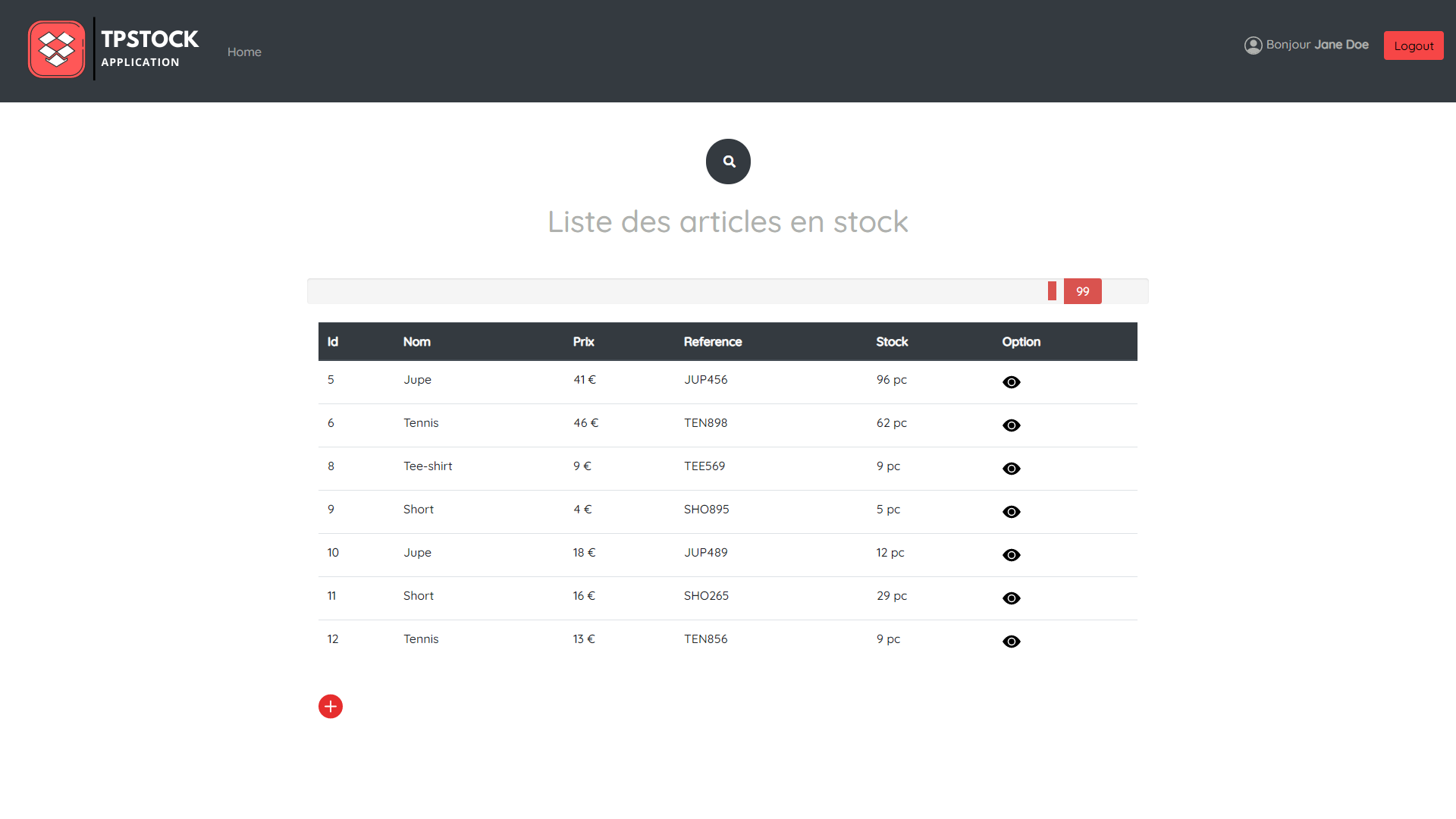Image resolution: width=1456 pixels, height=819 pixels.
Task: Click the TPSTOCK application logo
Action: pyautogui.click(x=56, y=49)
